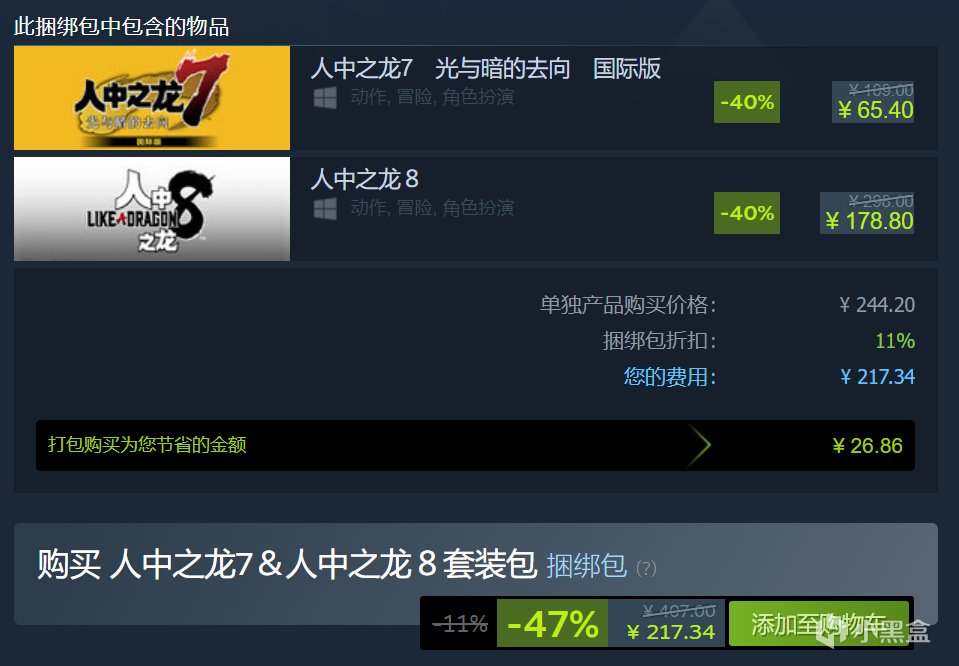This screenshot has height=666, width=959.
Task: Click 添加至购物车 add to cart button
Action: coord(818,624)
